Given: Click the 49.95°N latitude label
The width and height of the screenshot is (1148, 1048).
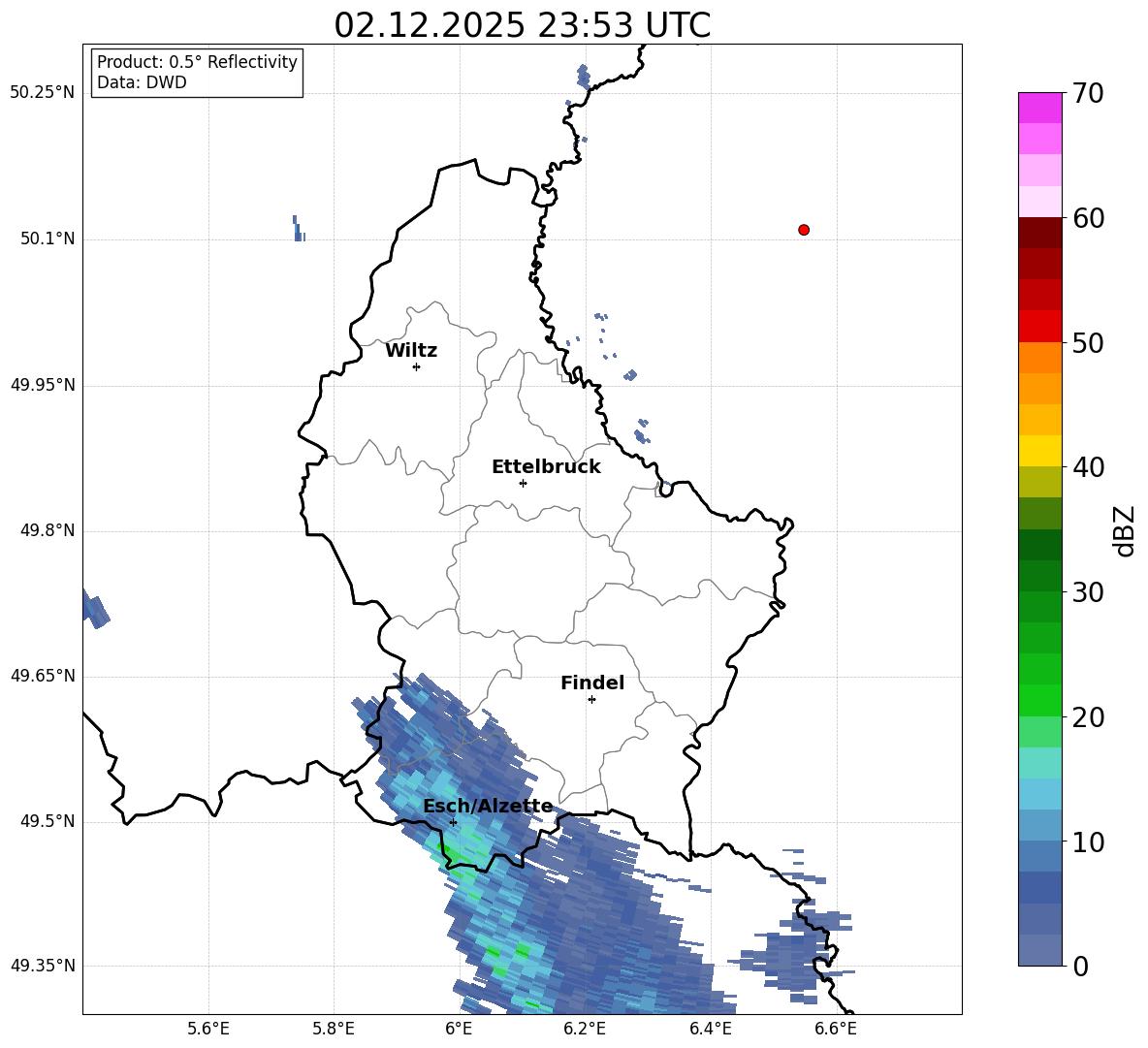Looking at the screenshot, I should click(x=42, y=385).
